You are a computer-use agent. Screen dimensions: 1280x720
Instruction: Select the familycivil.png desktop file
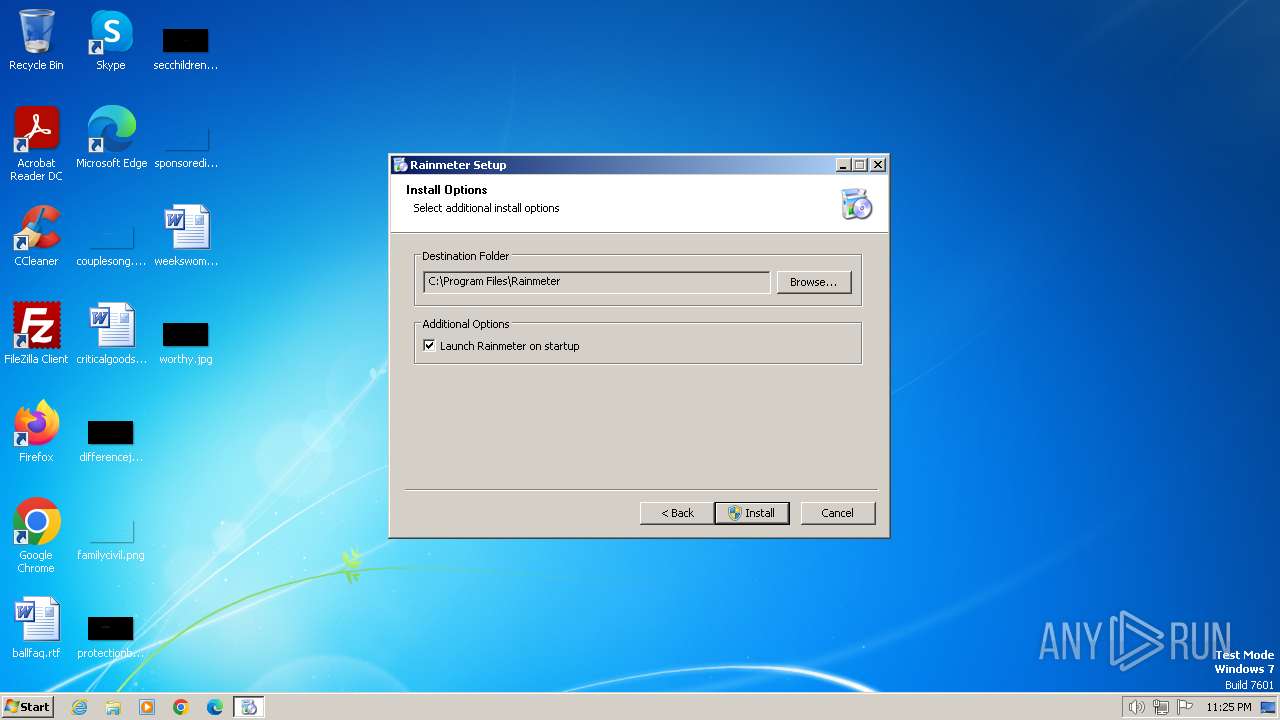(x=110, y=538)
